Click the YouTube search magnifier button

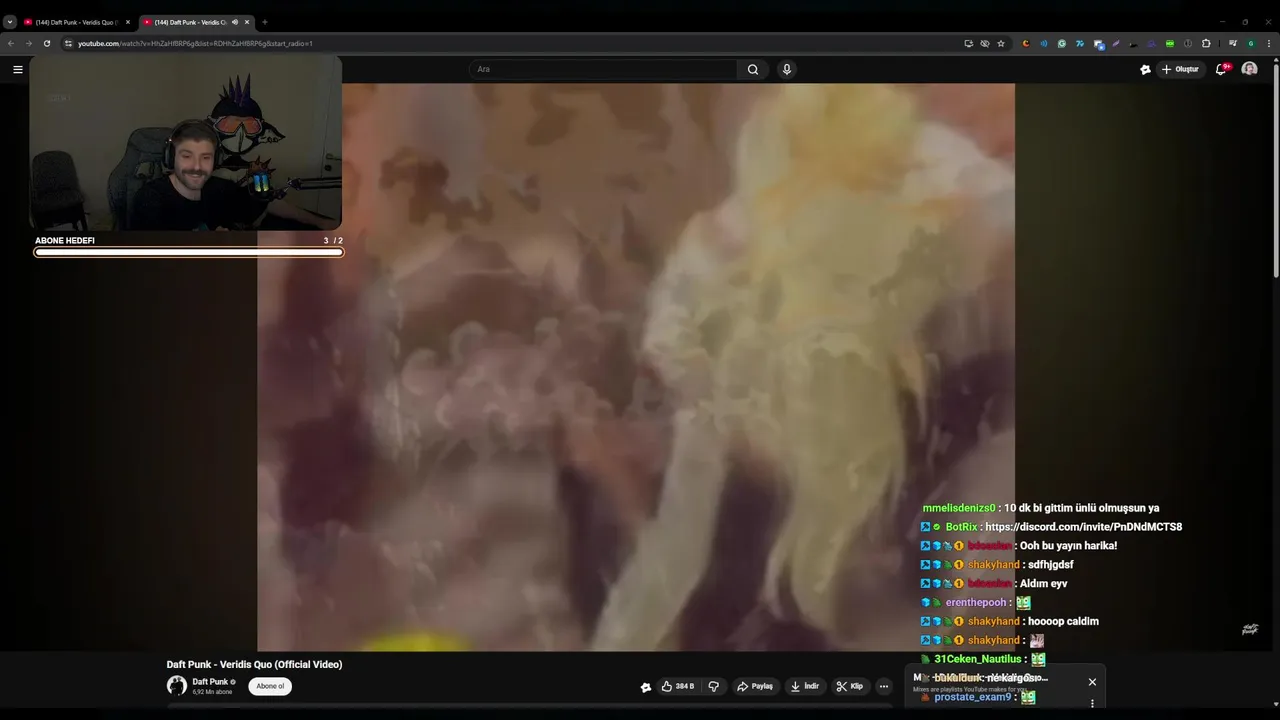(753, 69)
